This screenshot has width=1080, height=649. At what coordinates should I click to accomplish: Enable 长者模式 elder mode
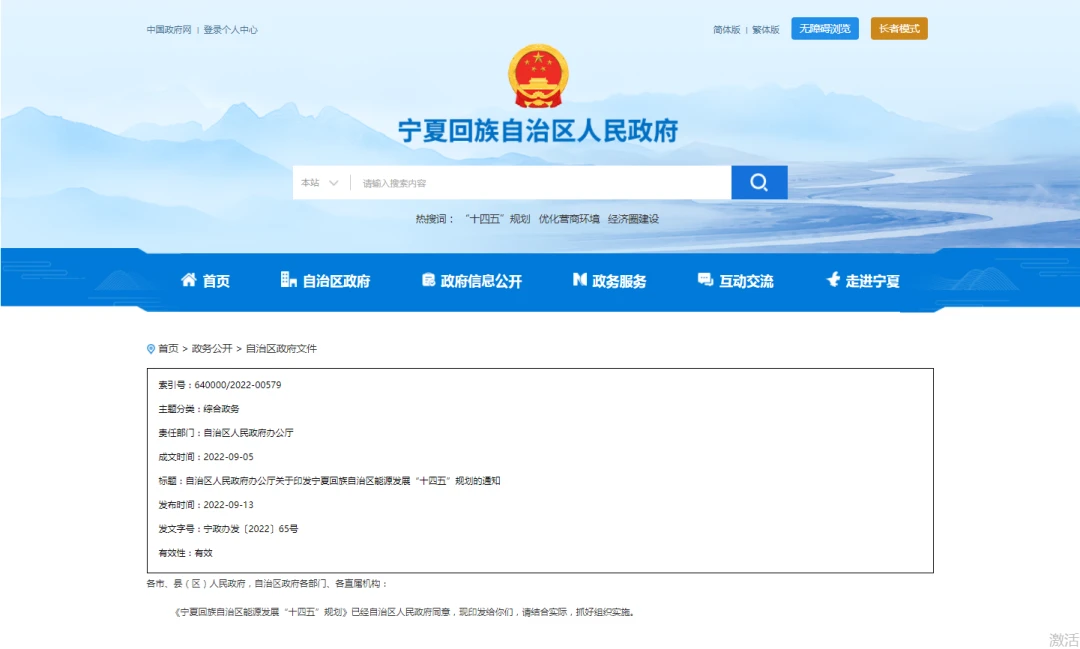(899, 29)
